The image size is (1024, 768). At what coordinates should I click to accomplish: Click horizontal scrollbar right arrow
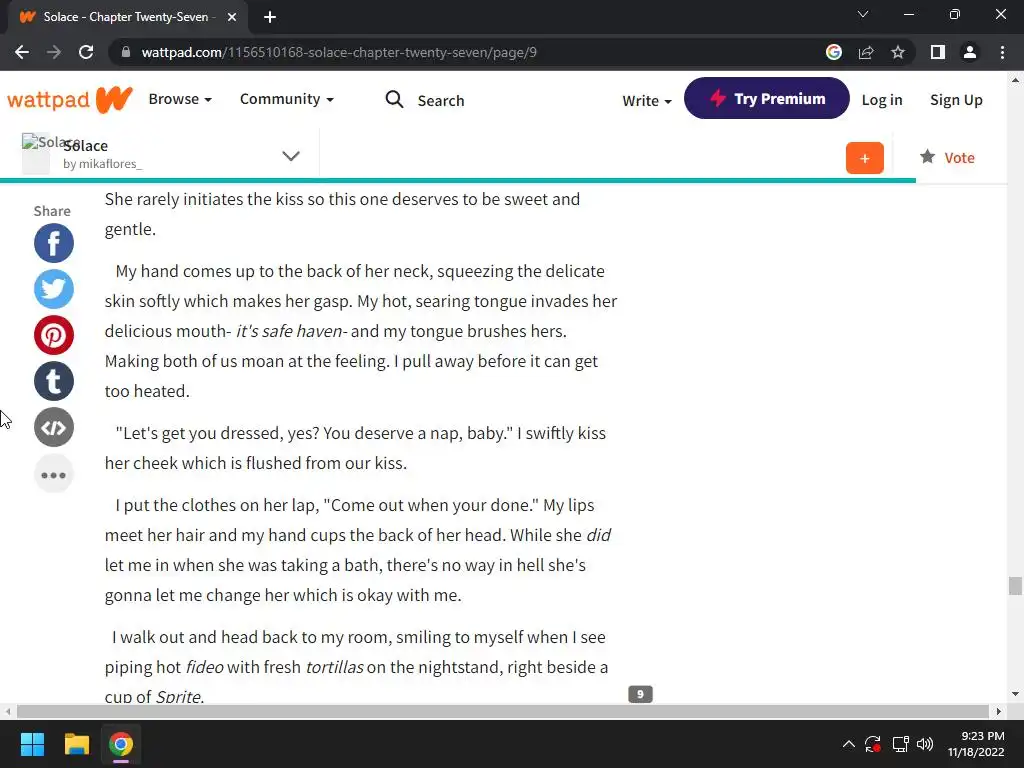tap(998, 711)
